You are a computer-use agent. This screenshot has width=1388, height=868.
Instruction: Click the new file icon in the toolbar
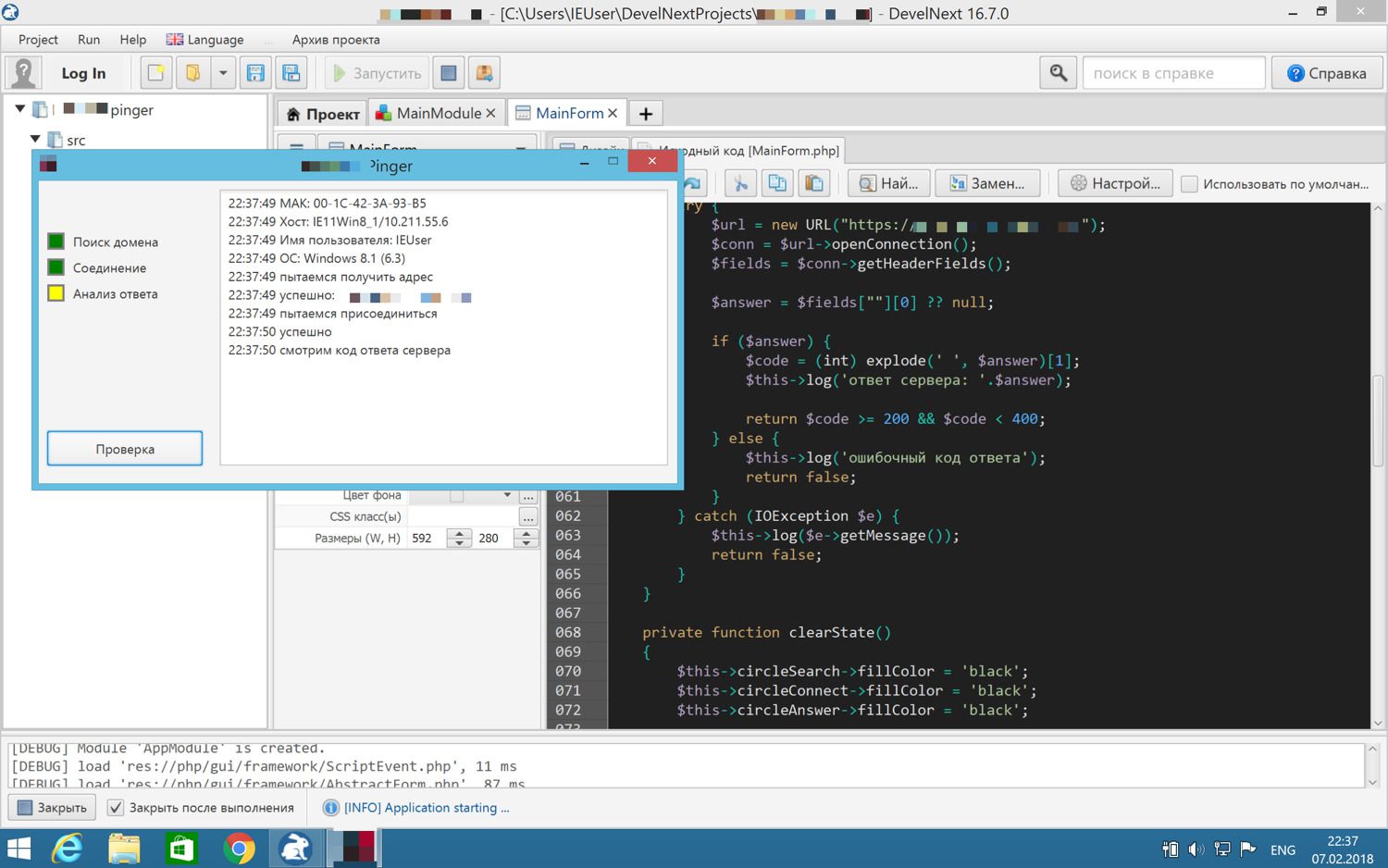click(x=156, y=73)
